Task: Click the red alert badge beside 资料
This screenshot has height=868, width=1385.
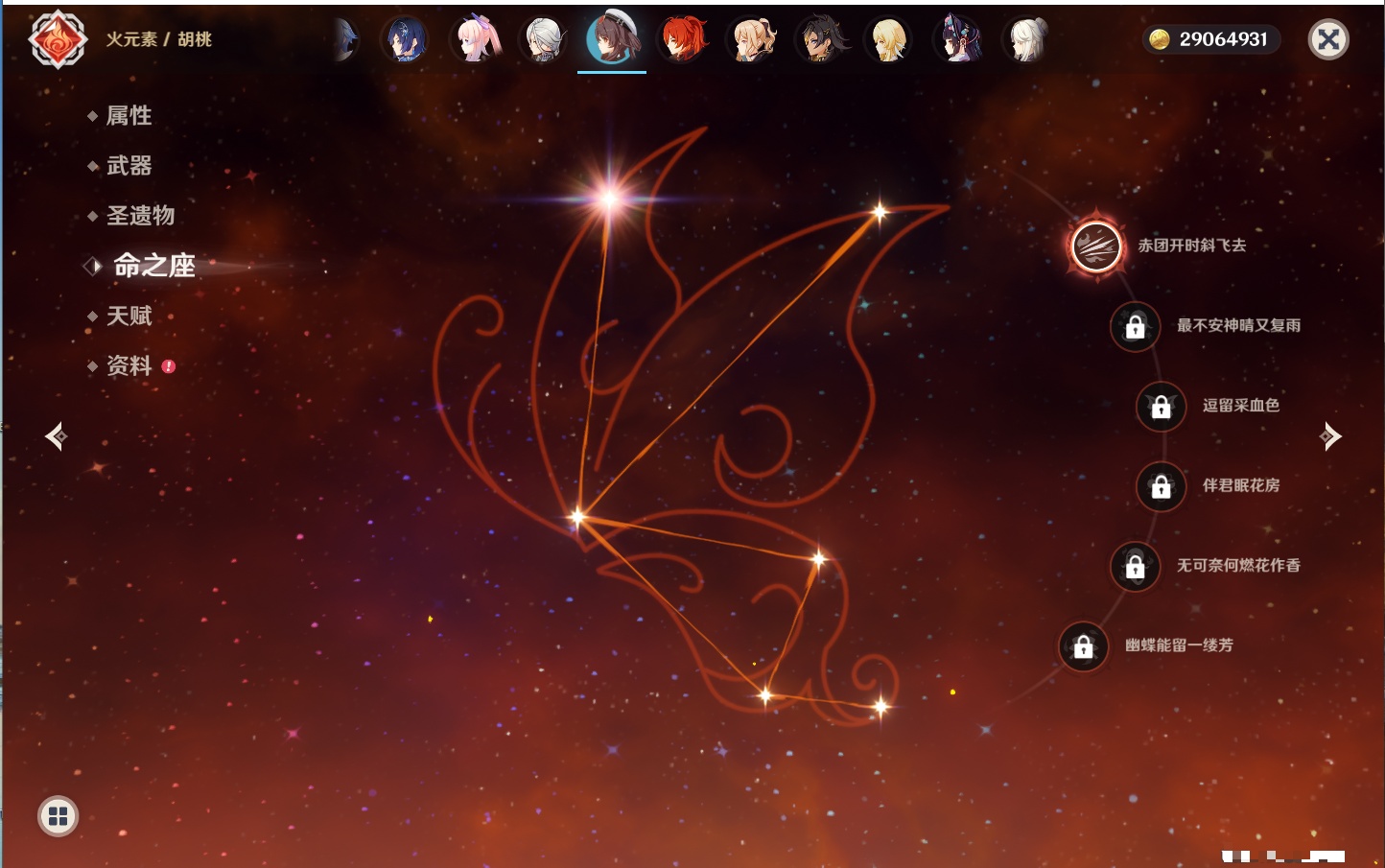Action: coord(169,366)
